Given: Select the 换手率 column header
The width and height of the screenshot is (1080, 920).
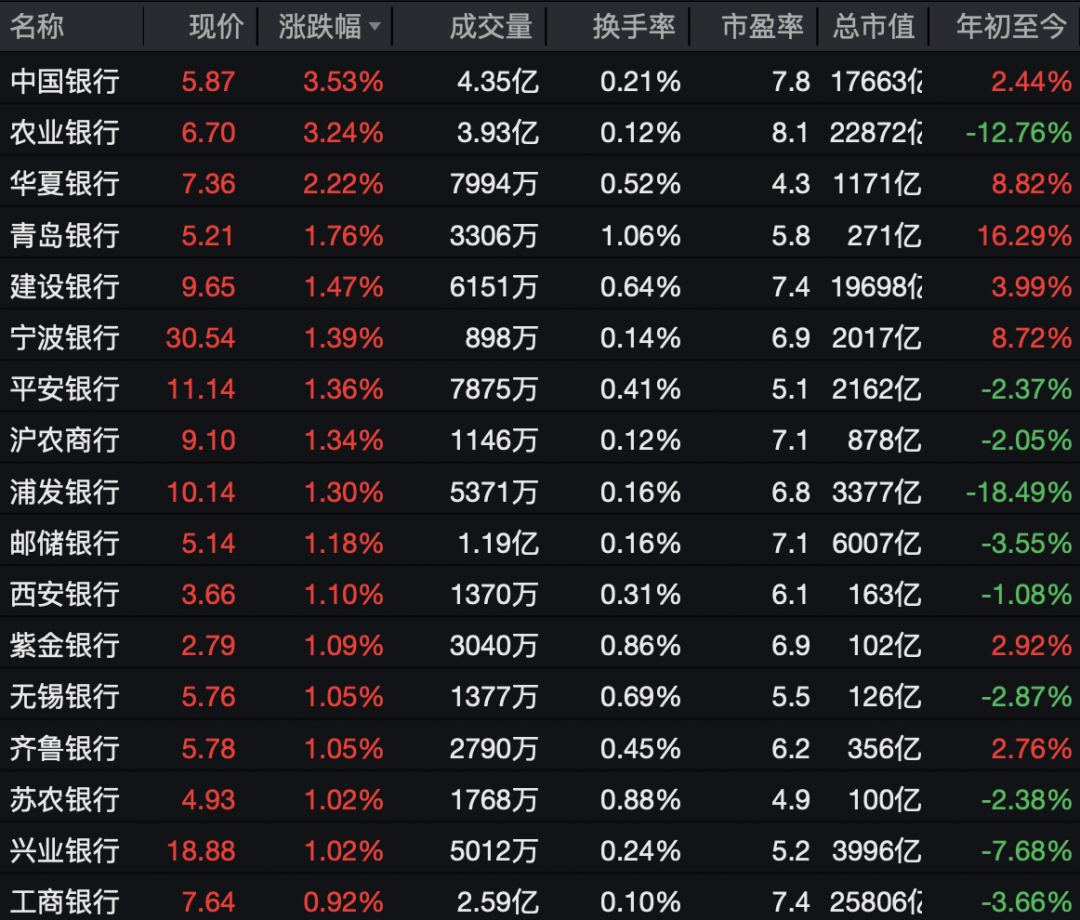Looking at the screenshot, I should [634, 27].
